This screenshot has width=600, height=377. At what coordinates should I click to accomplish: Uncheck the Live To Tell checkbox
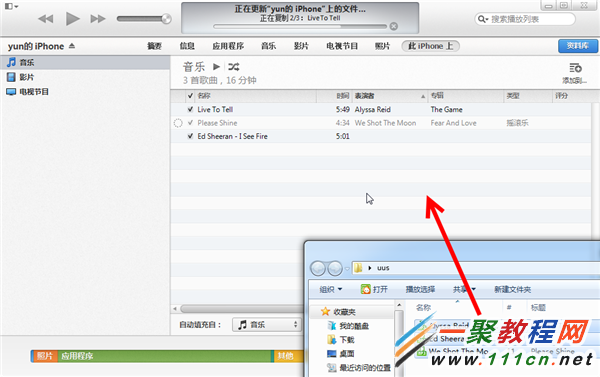(190, 109)
